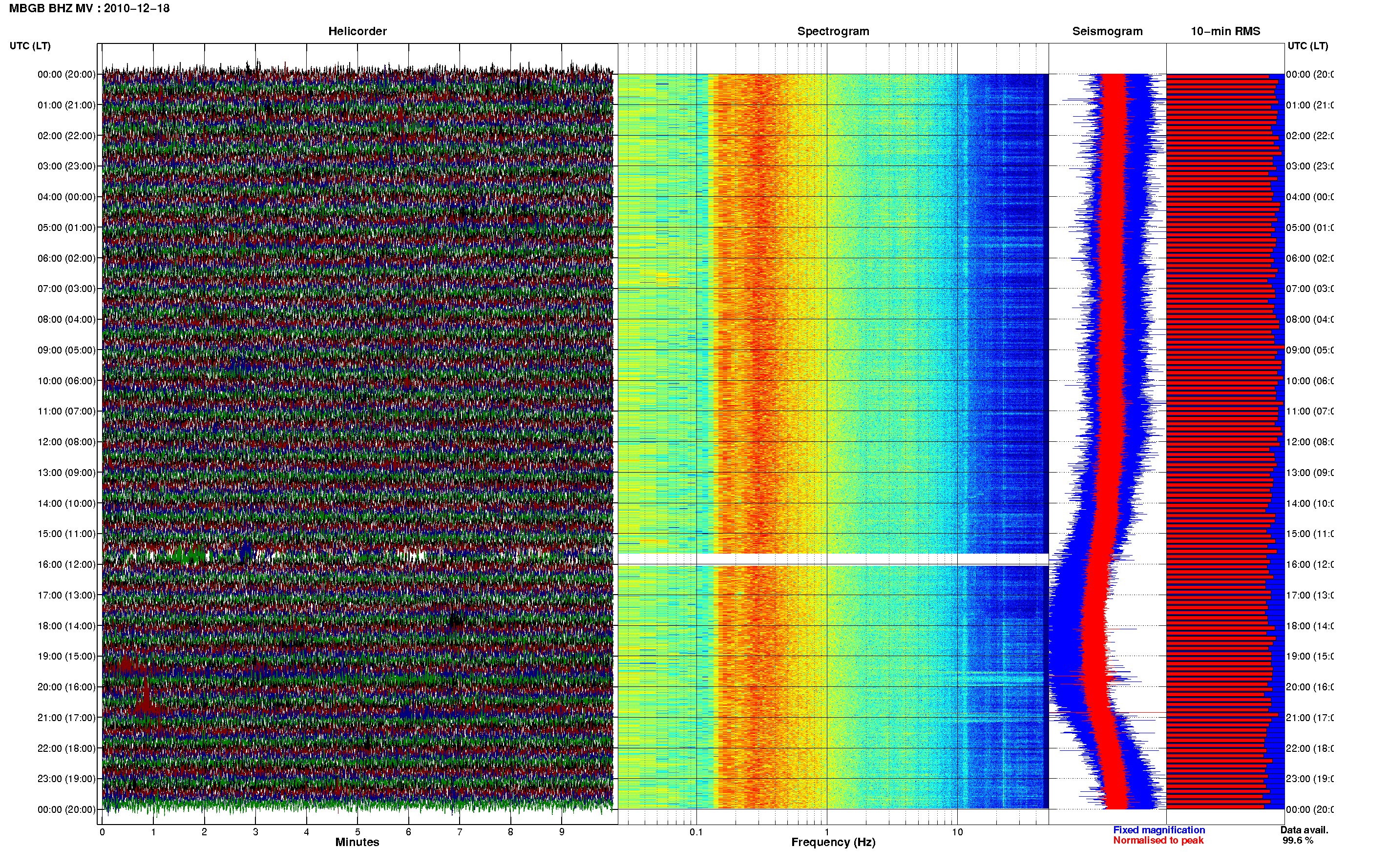1389x868 pixels.
Task: Click the left '14:00 (10:00)' time label
Action: [66, 503]
